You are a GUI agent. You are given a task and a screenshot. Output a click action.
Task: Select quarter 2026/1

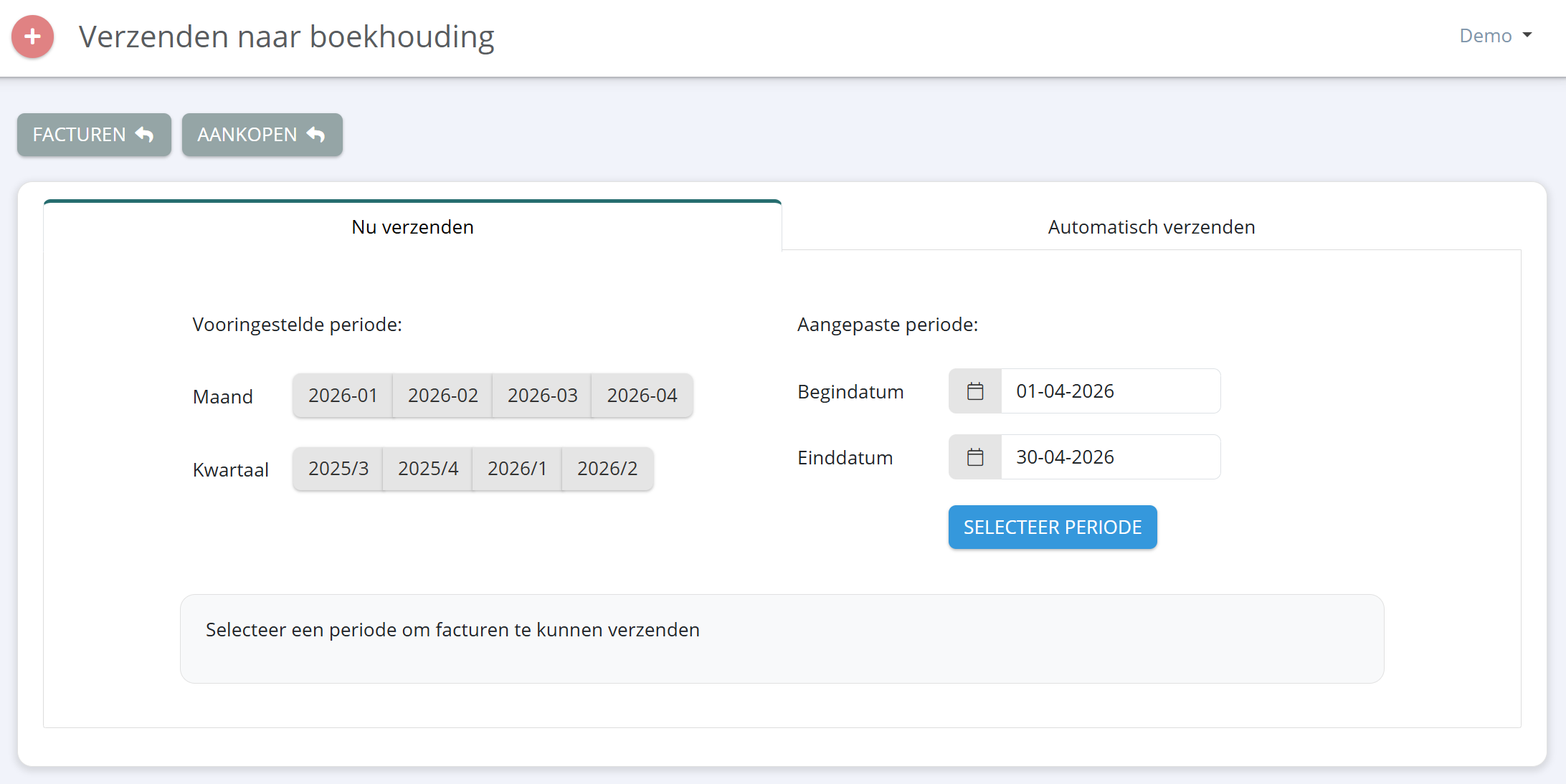[517, 469]
